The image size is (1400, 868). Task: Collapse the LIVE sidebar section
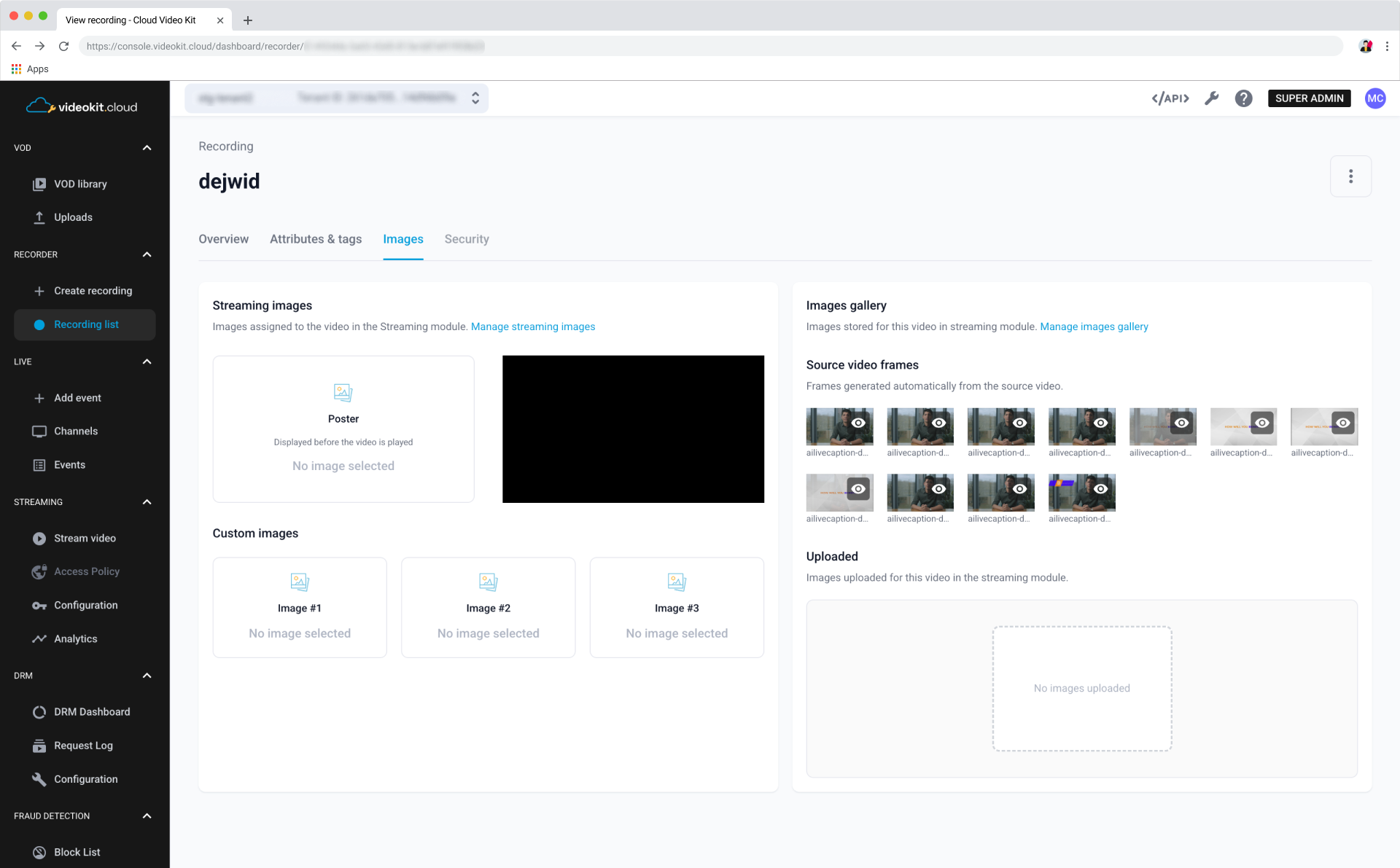tap(147, 361)
